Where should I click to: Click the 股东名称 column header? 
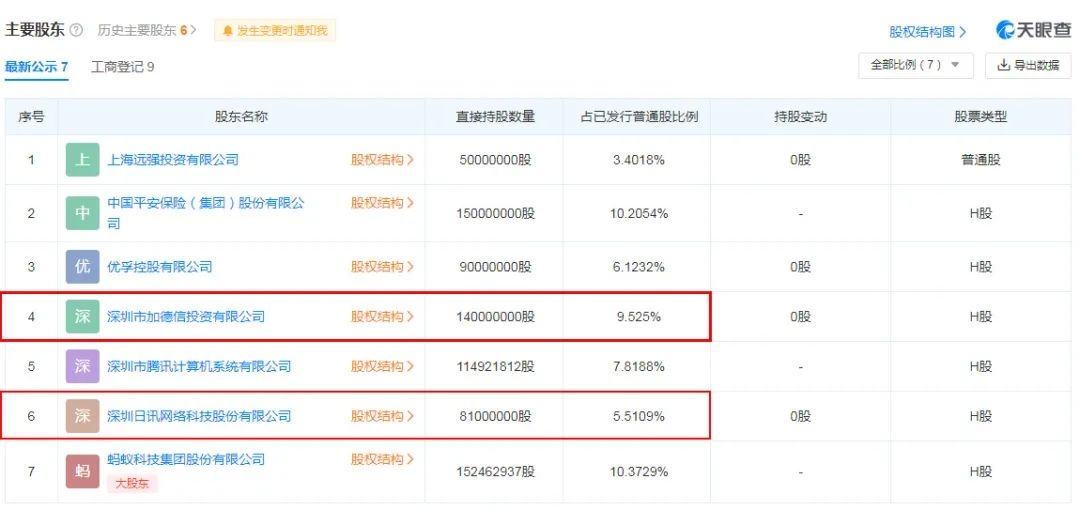pyautogui.click(x=241, y=116)
